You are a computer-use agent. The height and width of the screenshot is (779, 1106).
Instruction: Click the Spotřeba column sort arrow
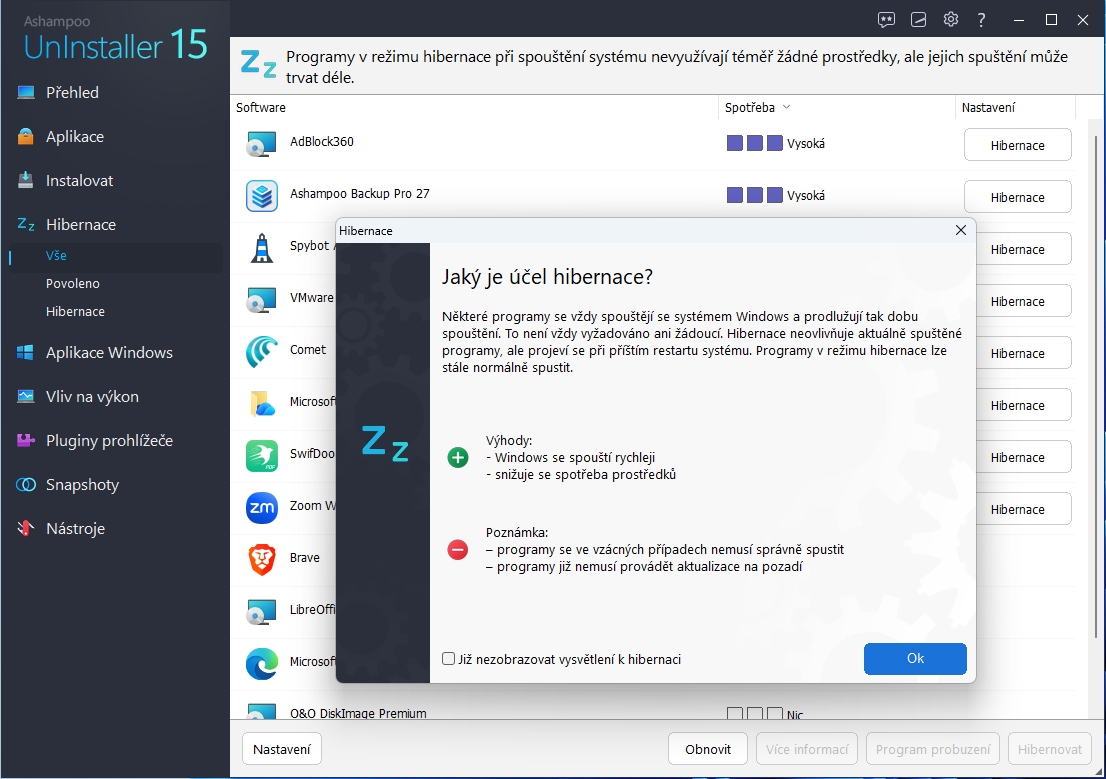pos(786,107)
